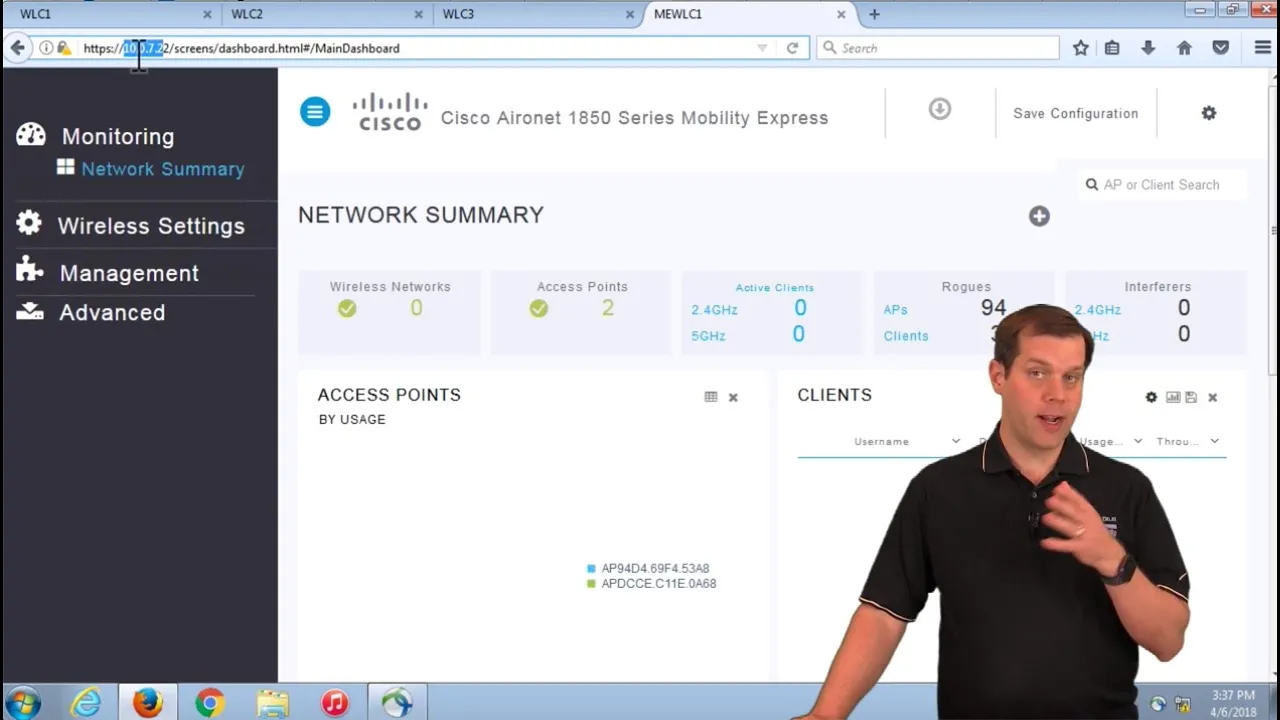Open Management menu

pyautogui.click(x=129, y=273)
